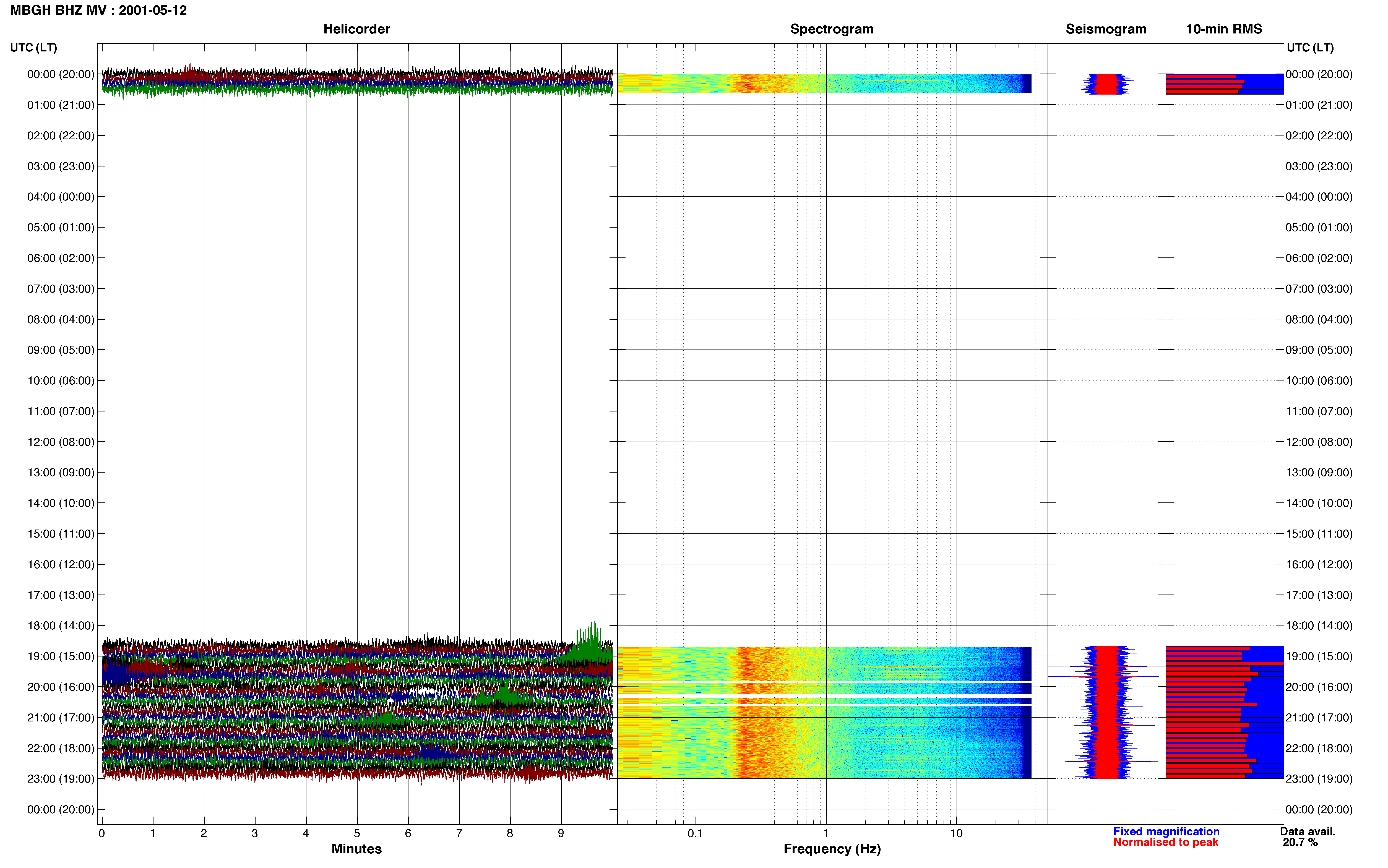The height and width of the screenshot is (868, 1388).
Task: Click the title 'MBGH BHZ MV : 2001-05-12'
Action: point(98,10)
